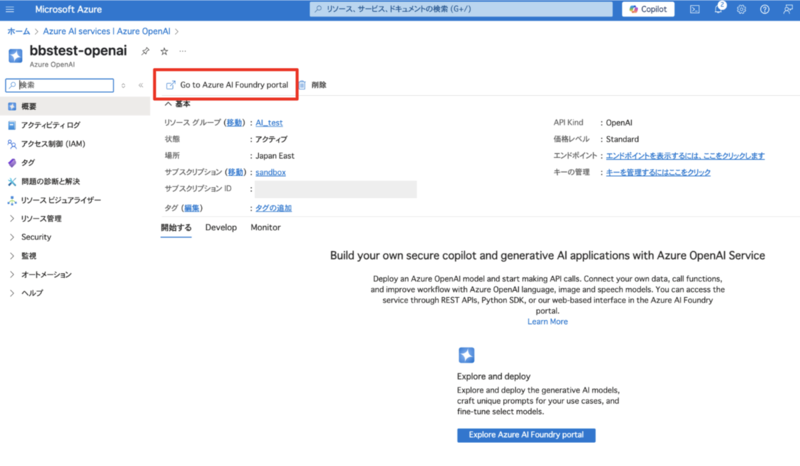The height and width of the screenshot is (466, 800).
Task: Click the Japan East location value
Action: 275,156
